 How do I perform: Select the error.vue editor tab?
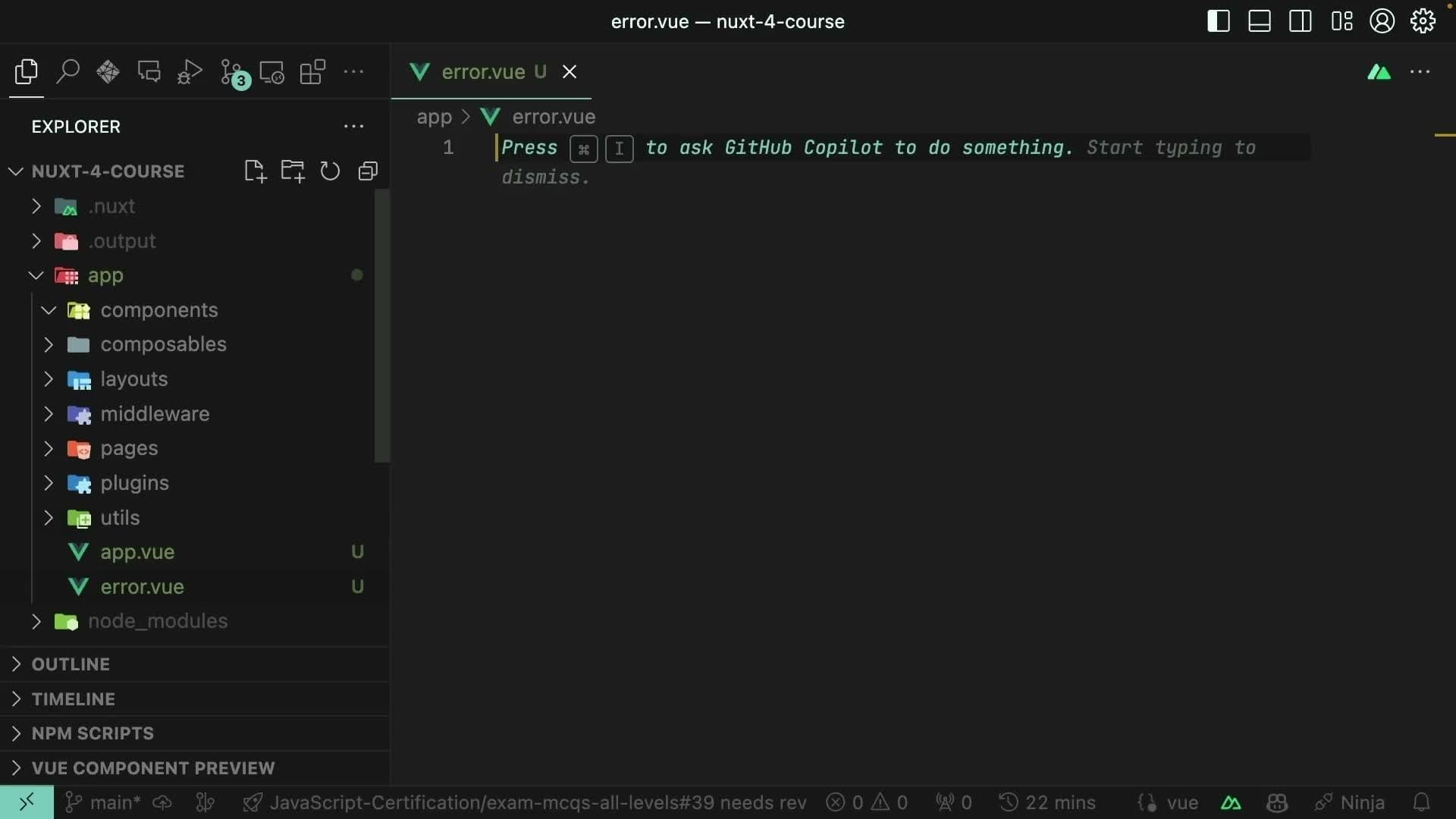491,72
